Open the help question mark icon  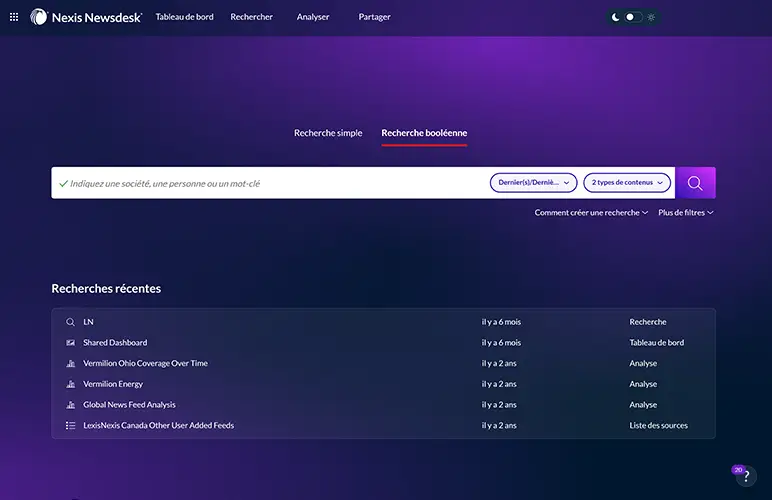(x=744, y=477)
